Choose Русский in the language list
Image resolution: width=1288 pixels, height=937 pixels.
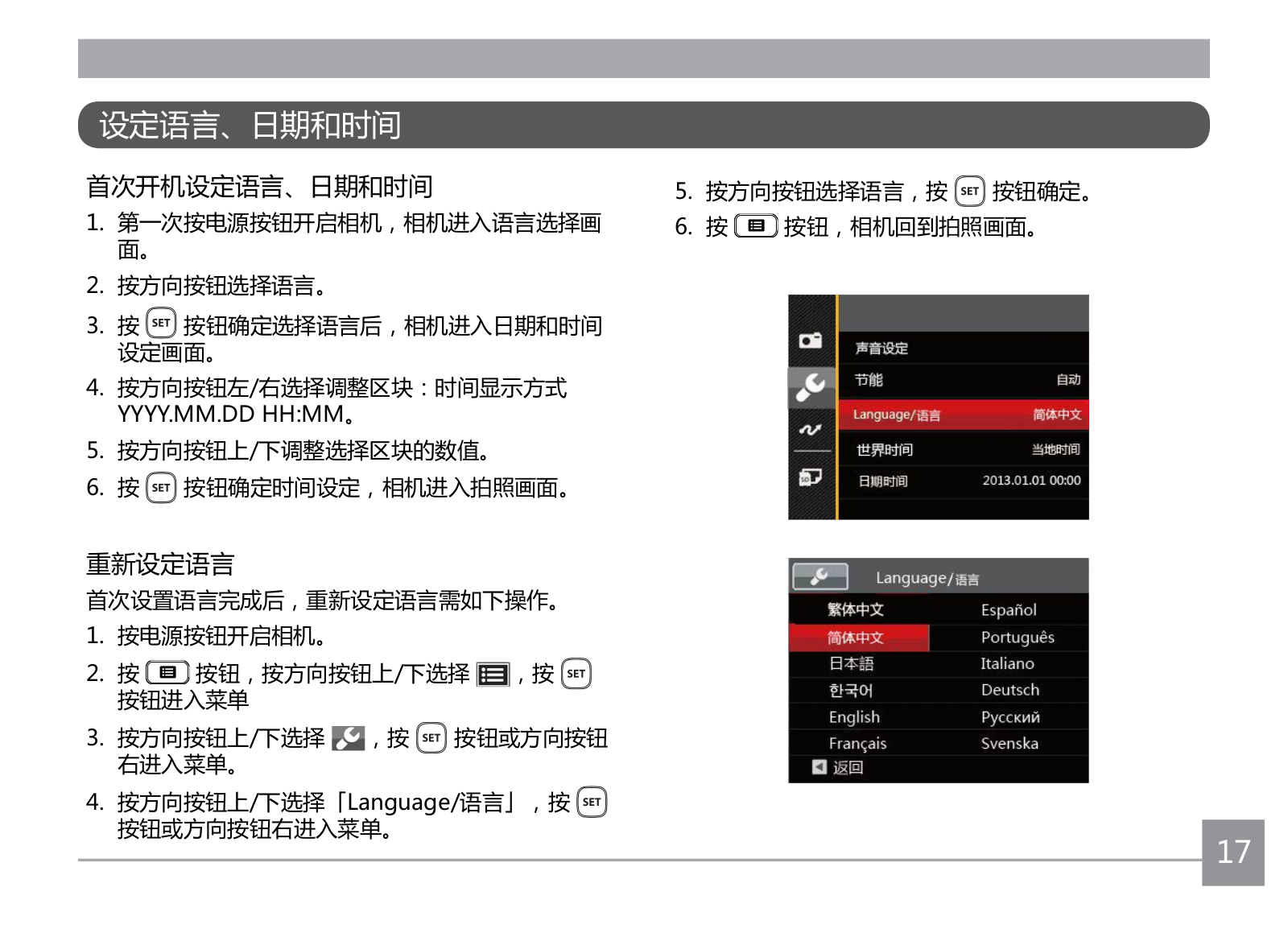pos(1010,717)
